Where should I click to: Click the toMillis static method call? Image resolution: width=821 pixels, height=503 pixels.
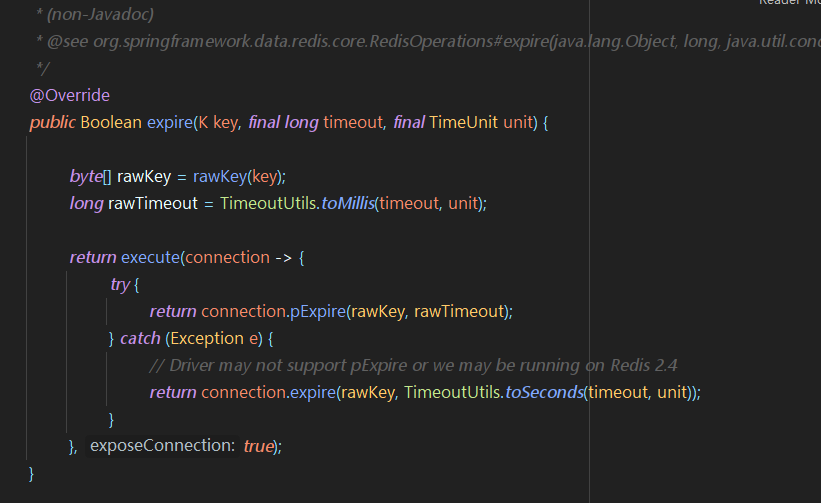(x=348, y=203)
